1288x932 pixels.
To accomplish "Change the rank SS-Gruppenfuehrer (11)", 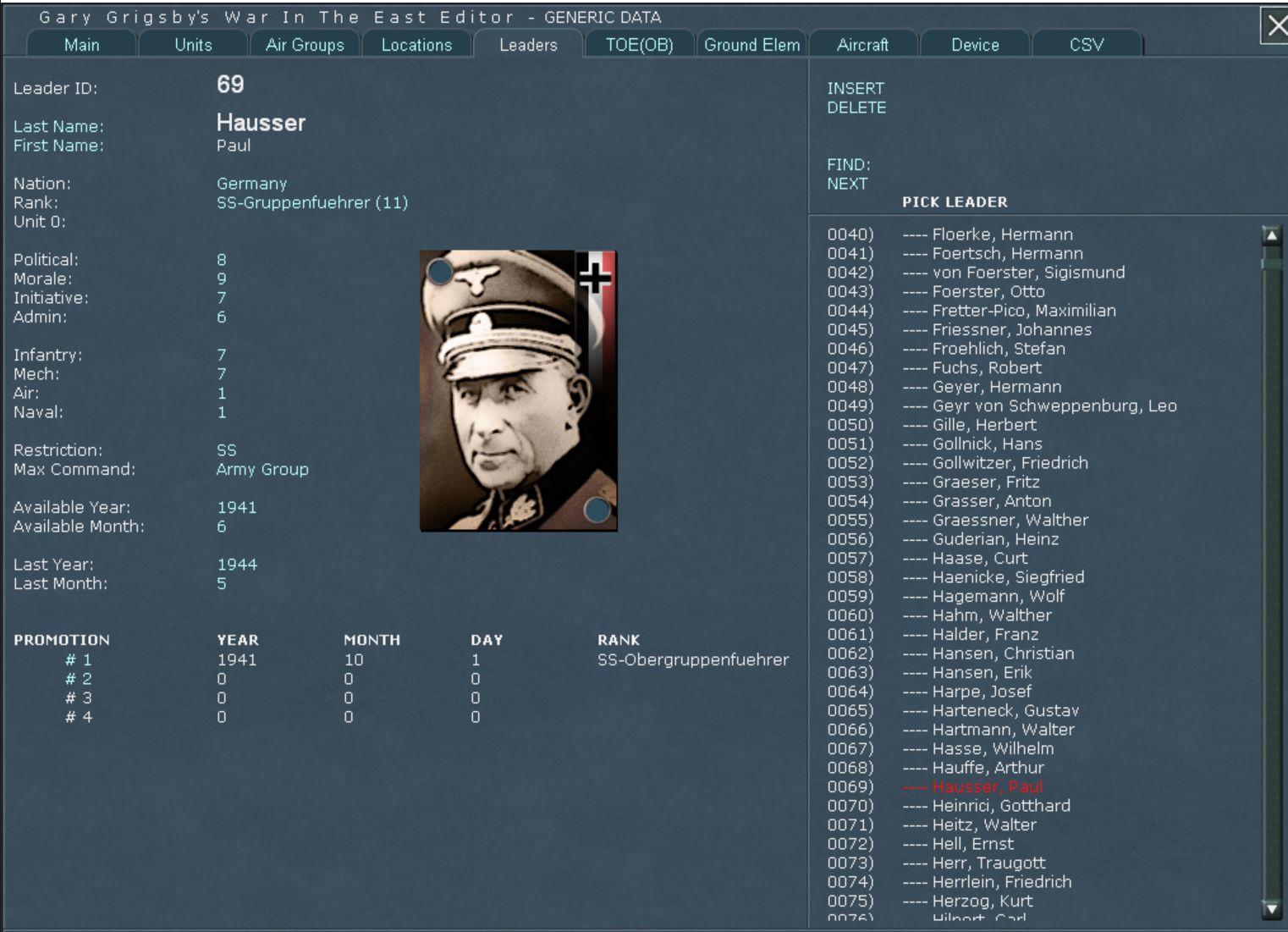I will point(312,202).
